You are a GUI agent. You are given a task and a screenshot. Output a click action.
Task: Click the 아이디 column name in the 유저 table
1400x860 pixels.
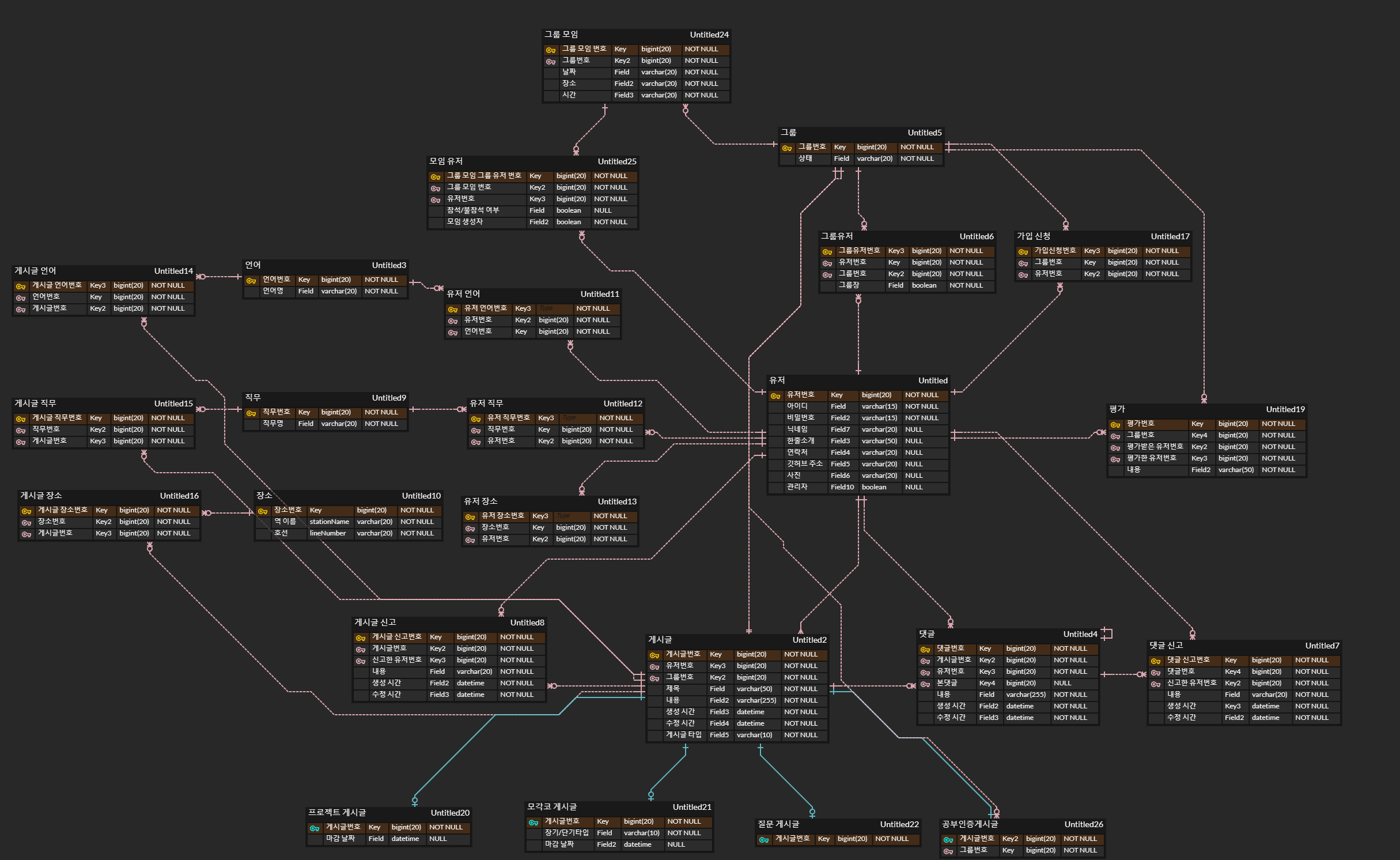coord(797,406)
